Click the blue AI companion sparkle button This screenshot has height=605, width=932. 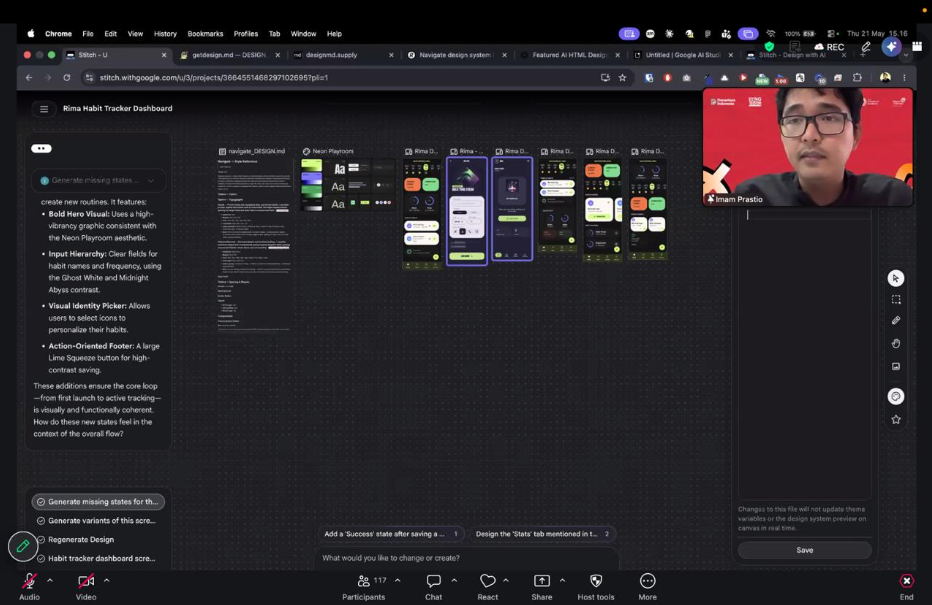pos(891,47)
